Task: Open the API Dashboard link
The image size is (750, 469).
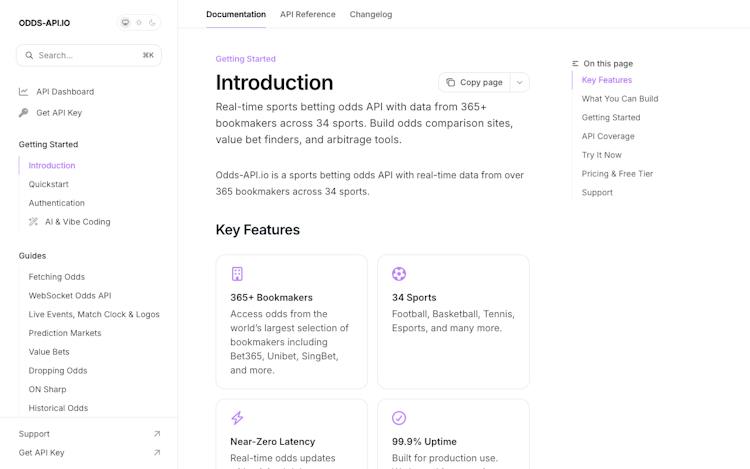Action: tap(65, 91)
